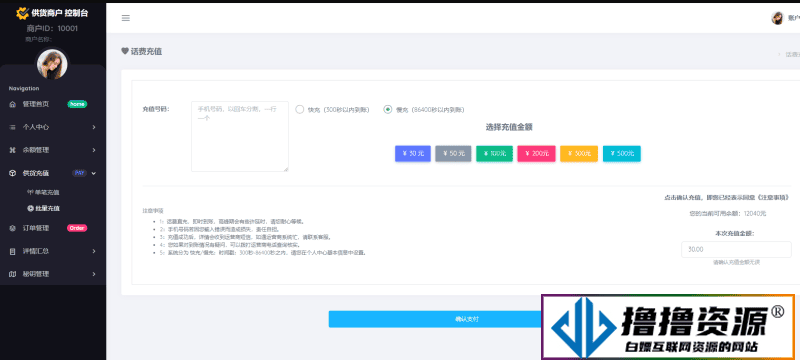
Task: Expand the 个人中心 menu chevron
Action: point(94,127)
